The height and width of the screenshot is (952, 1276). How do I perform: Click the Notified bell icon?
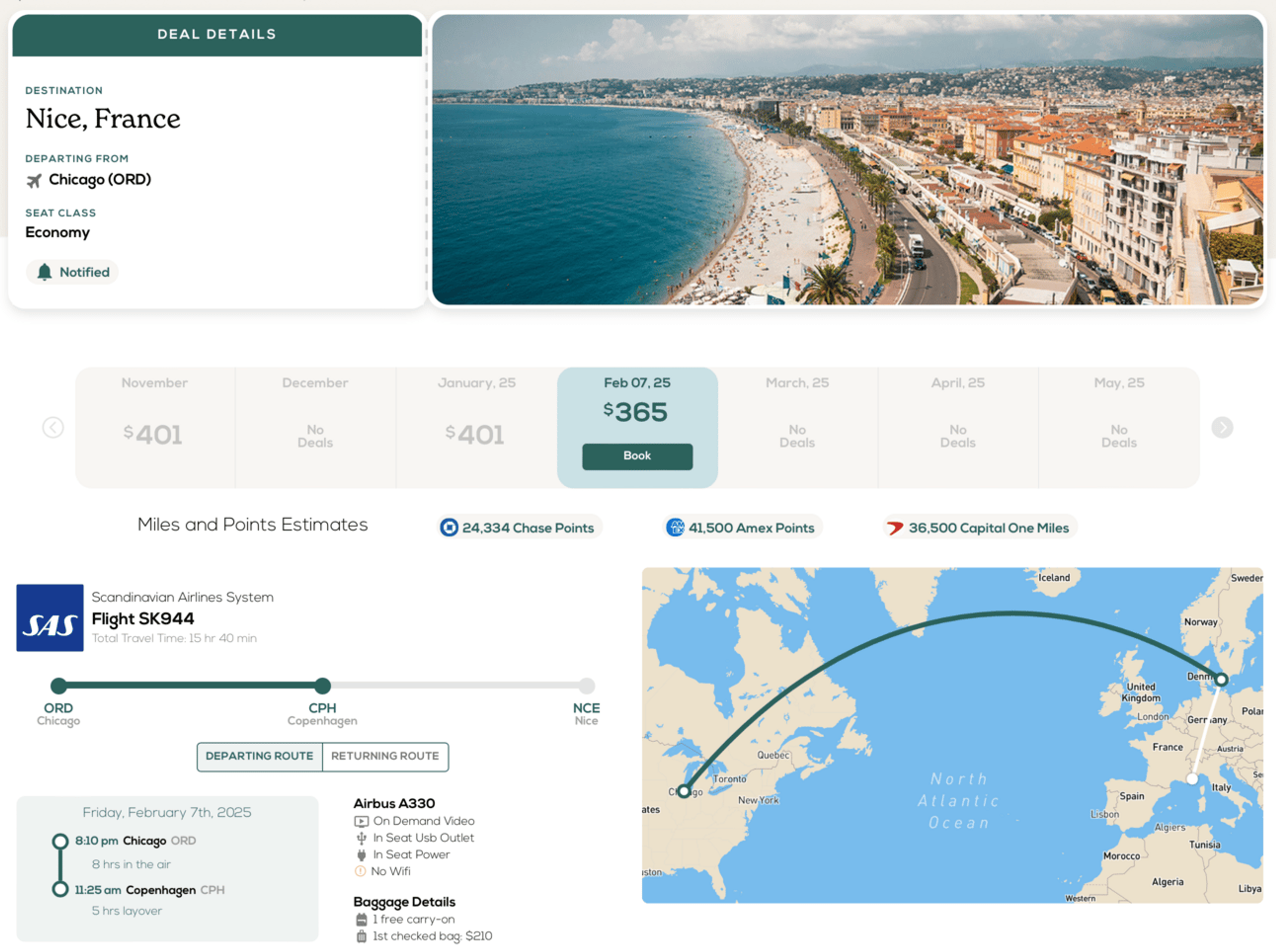[45, 272]
